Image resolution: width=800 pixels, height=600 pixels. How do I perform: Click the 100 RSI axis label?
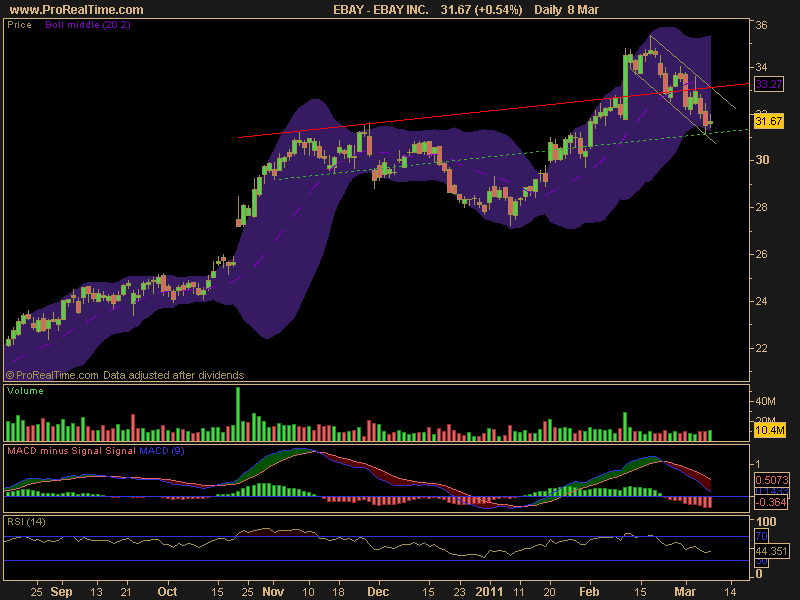(x=766, y=521)
